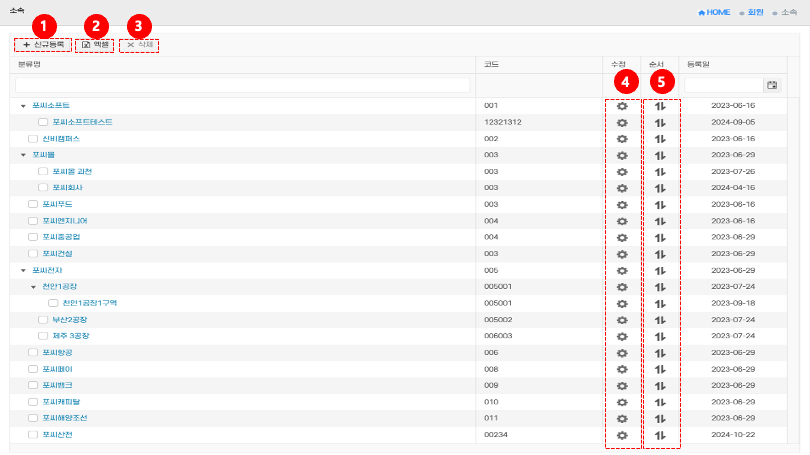
Task: Collapse the 천안1공장 sub-node arrow
Action: (x=33, y=287)
